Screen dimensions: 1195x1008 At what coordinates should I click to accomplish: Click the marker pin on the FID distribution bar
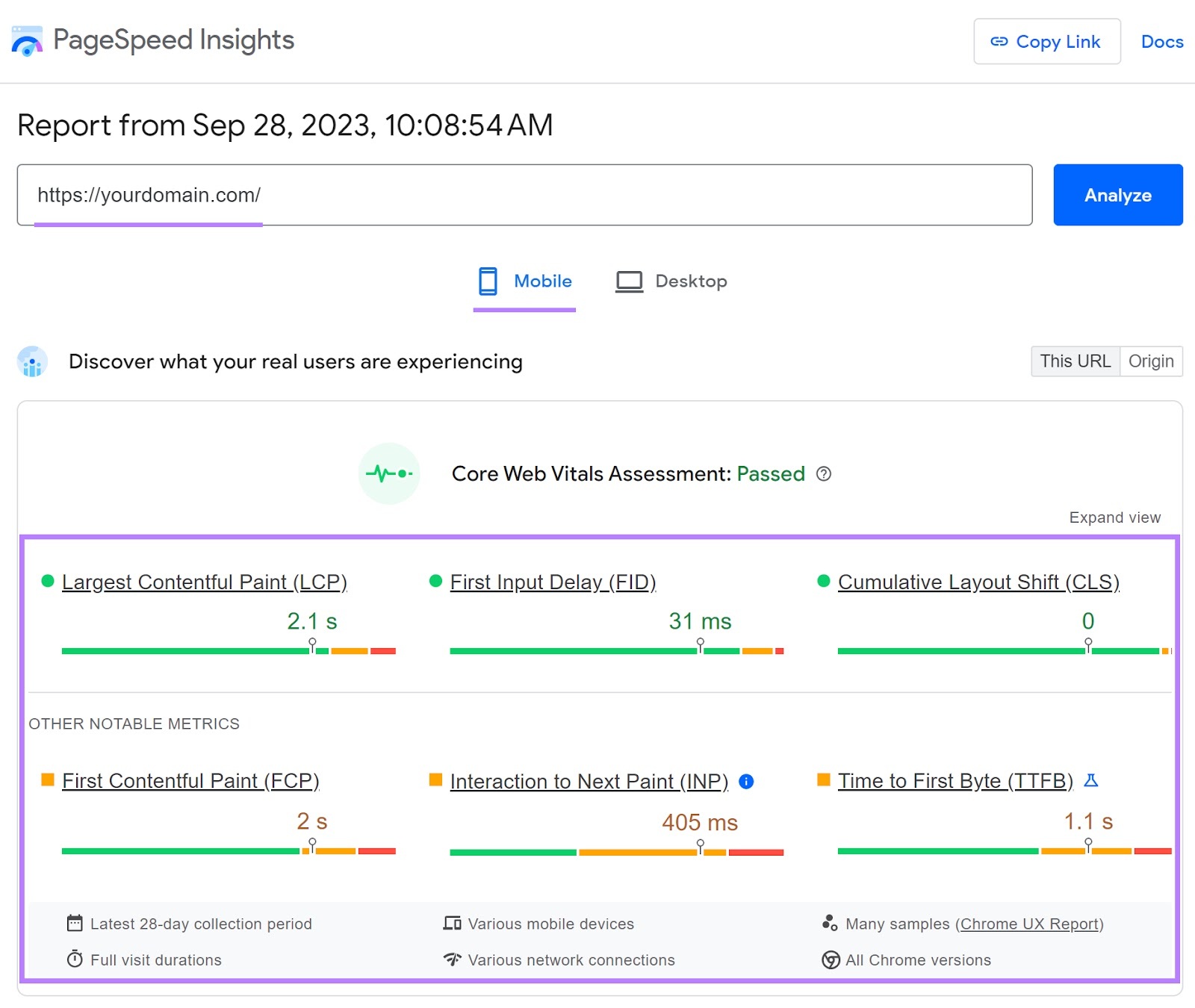pos(701,642)
